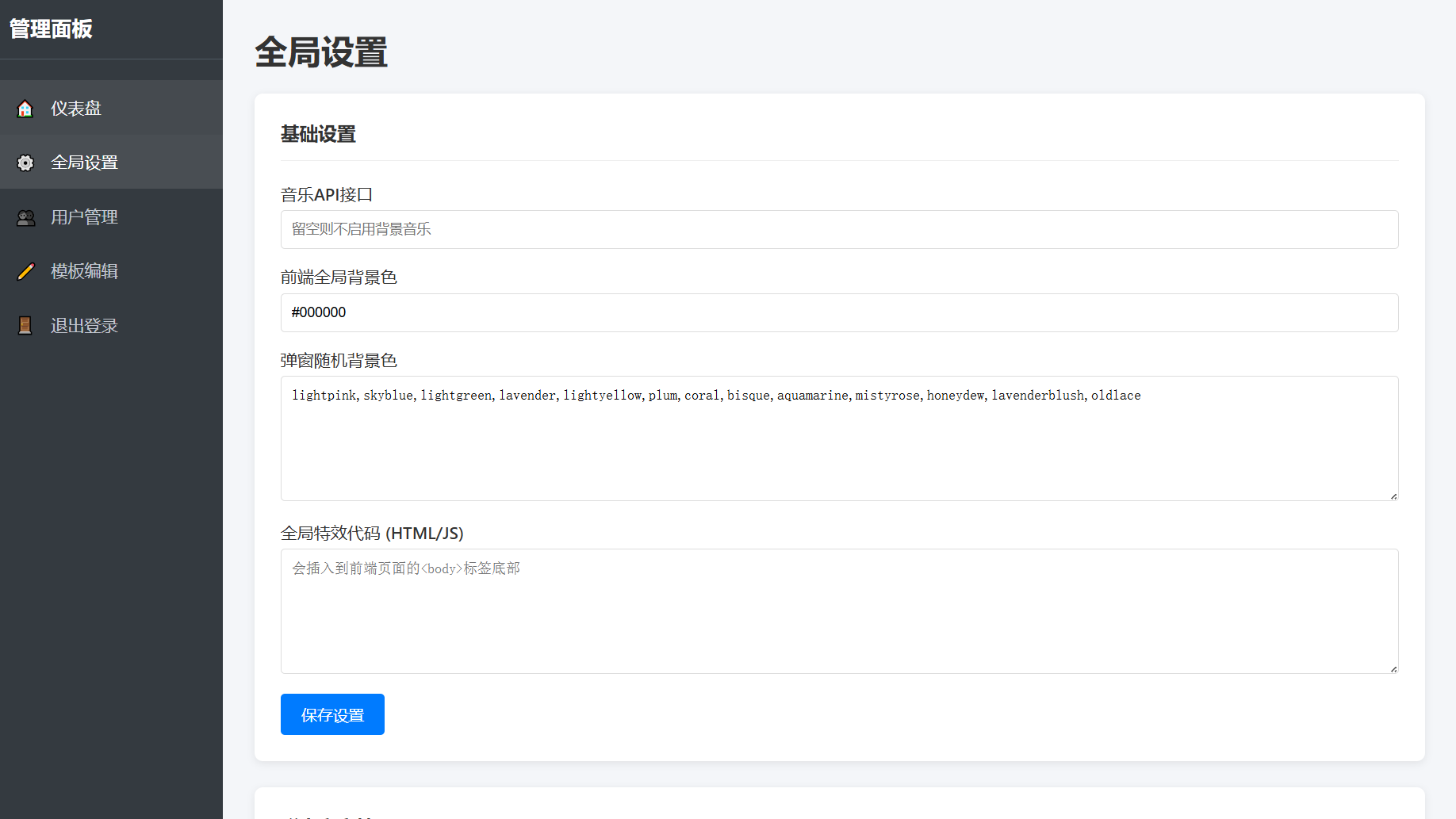Click the users icon beside 用户管理

coord(25,217)
